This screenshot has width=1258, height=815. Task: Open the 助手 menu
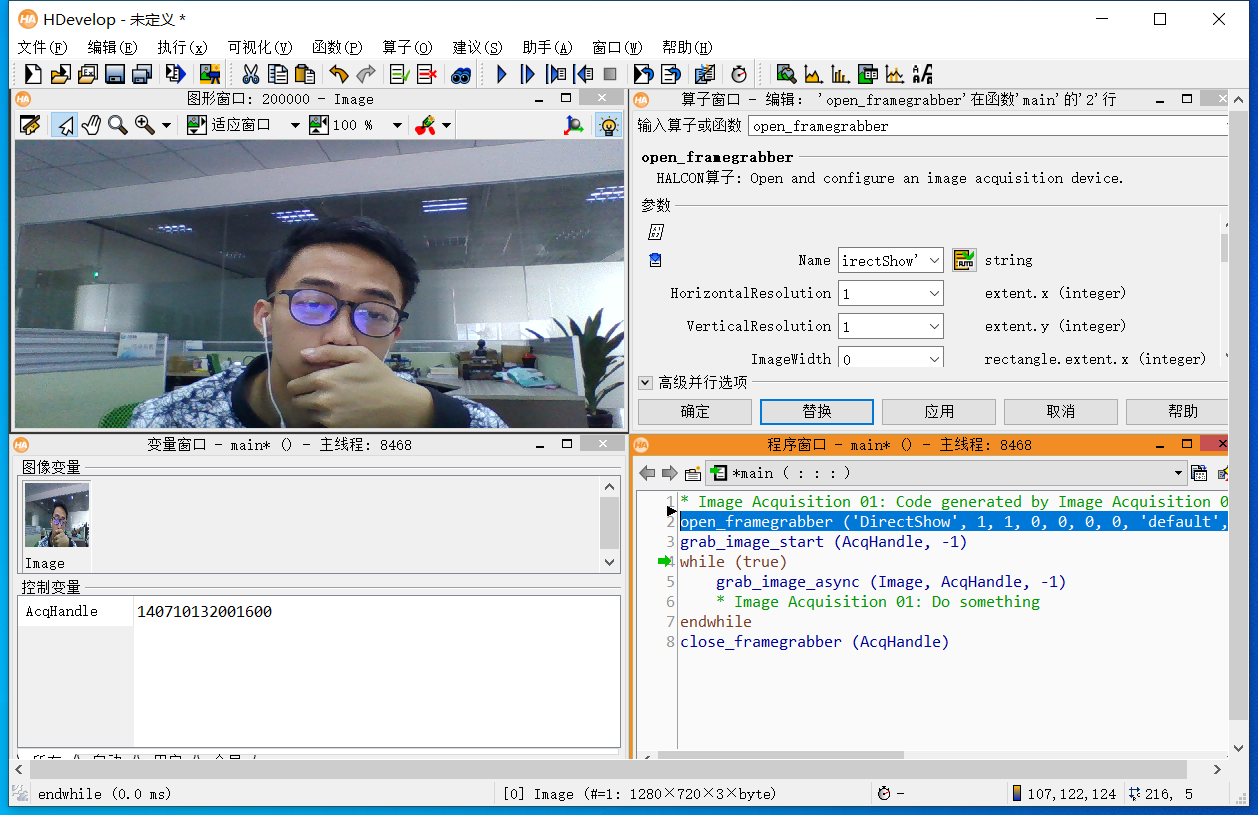click(547, 47)
